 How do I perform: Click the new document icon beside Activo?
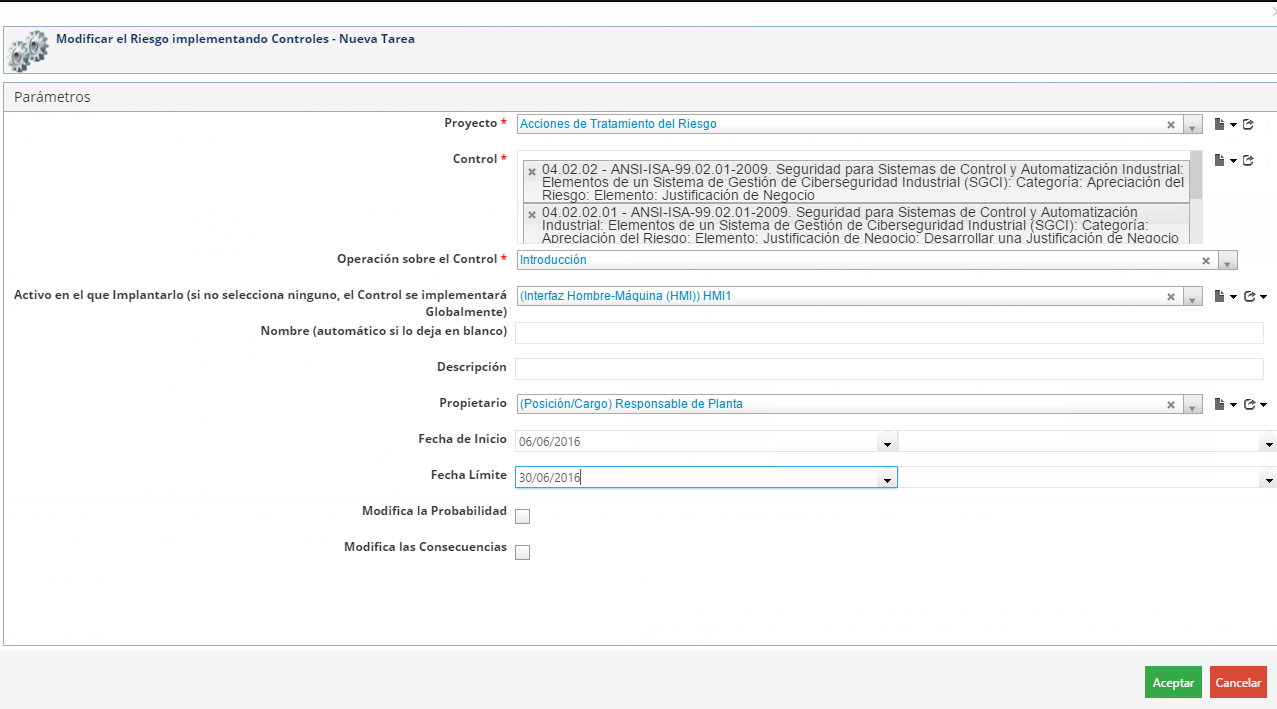point(1220,296)
